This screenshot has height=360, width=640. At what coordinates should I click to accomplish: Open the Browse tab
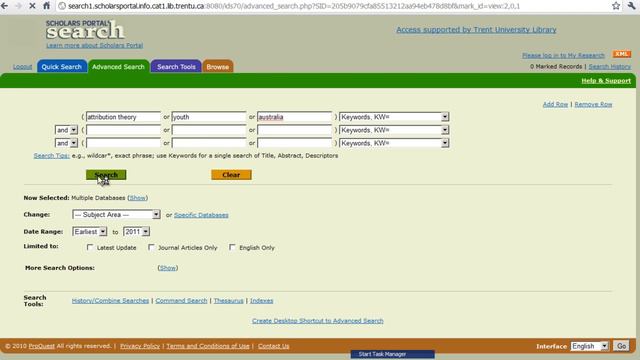[x=218, y=67]
